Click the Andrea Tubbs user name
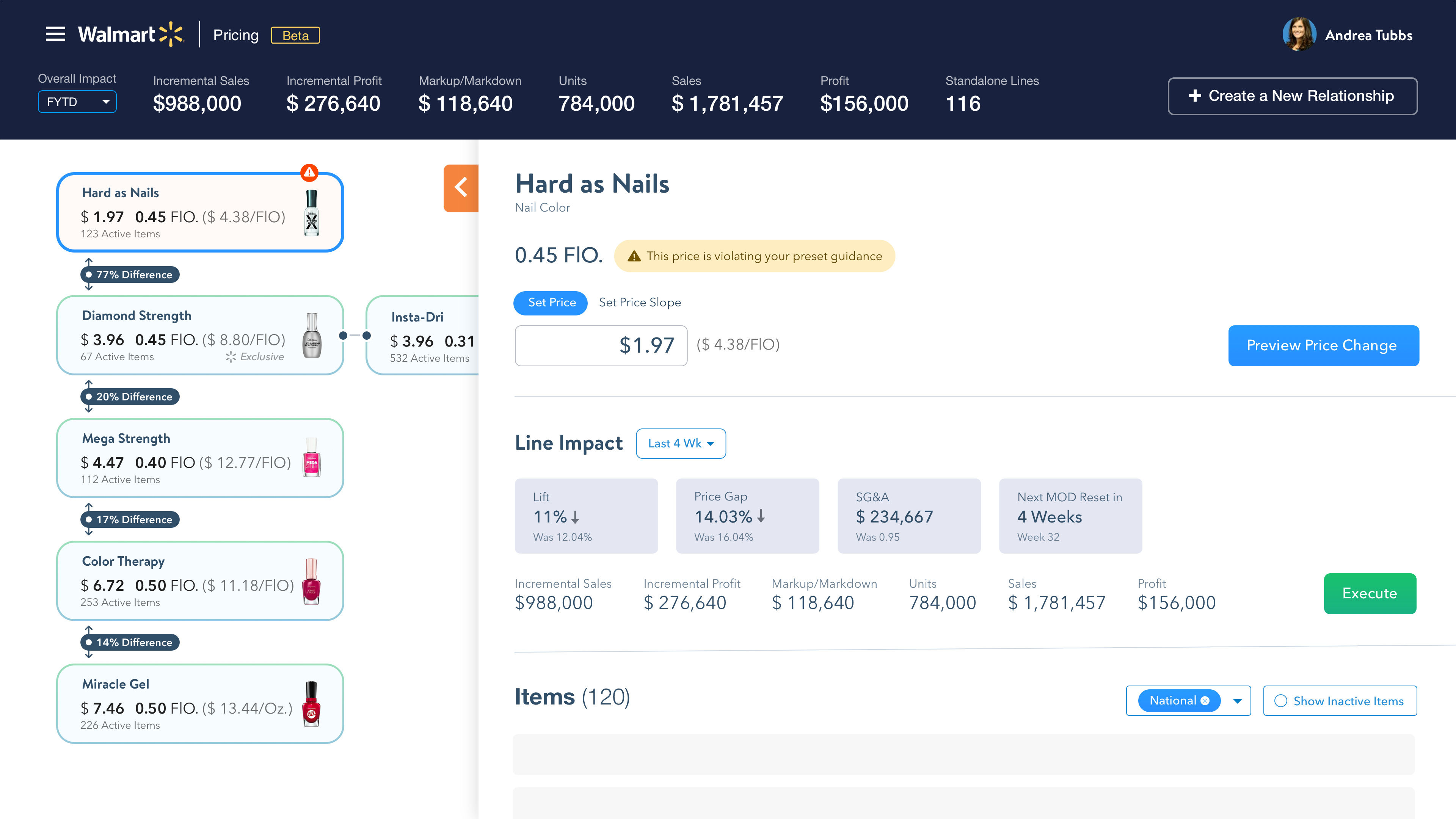 pyautogui.click(x=1368, y=35)
